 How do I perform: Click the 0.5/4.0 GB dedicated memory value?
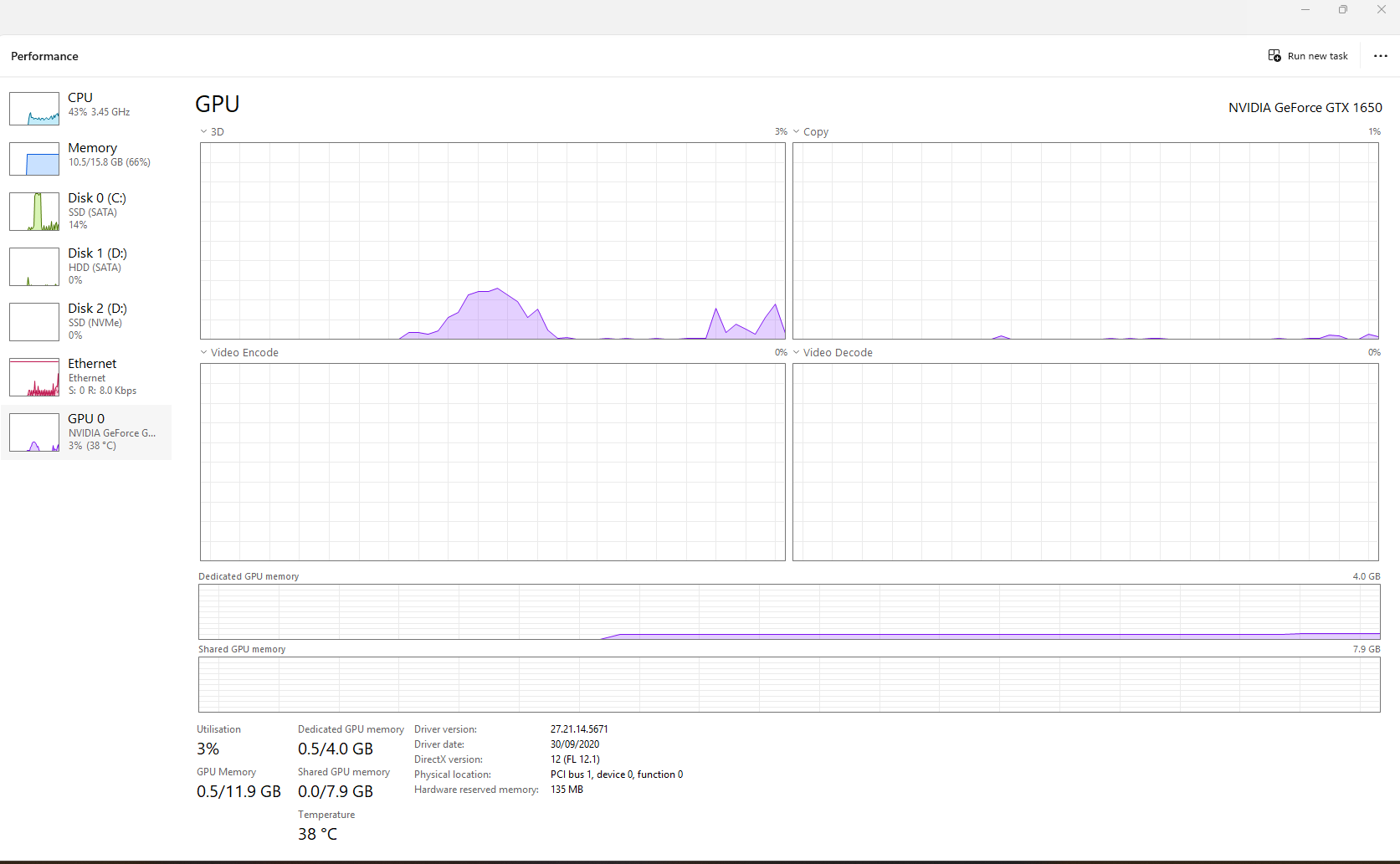(336, 749)
